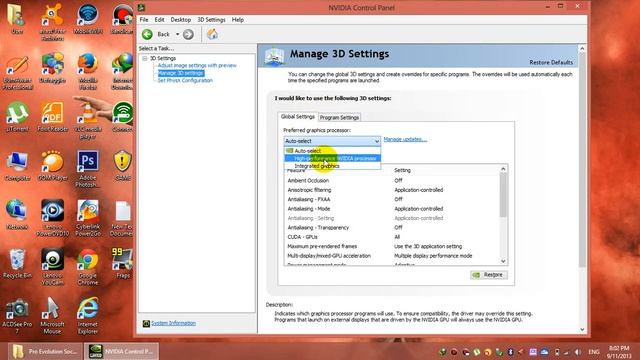Open the uTorrent desktop shortcut
Image resolution: width=640 pixels, height=360 pixels.
click(x=17, y=117)
